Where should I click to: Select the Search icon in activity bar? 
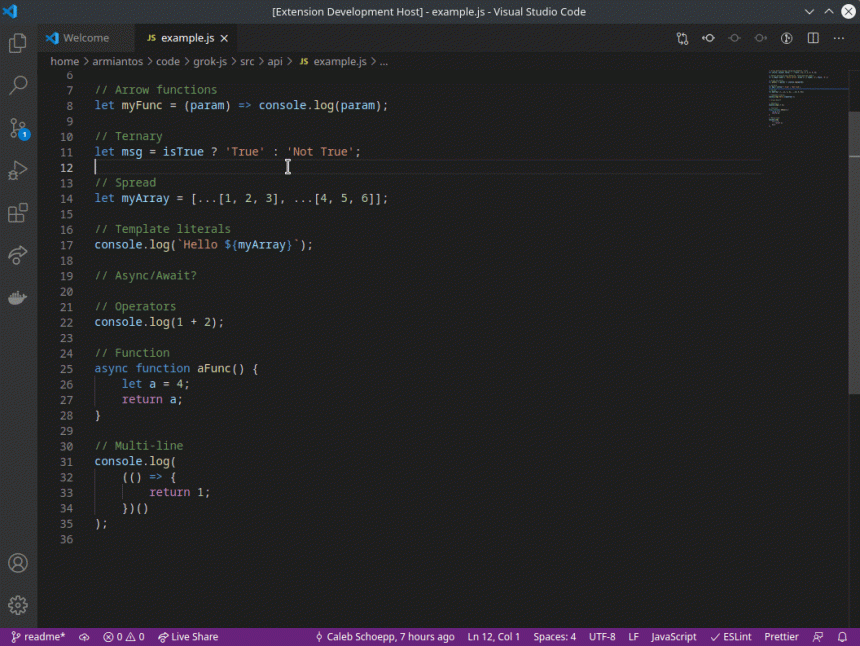coord(17,86)
